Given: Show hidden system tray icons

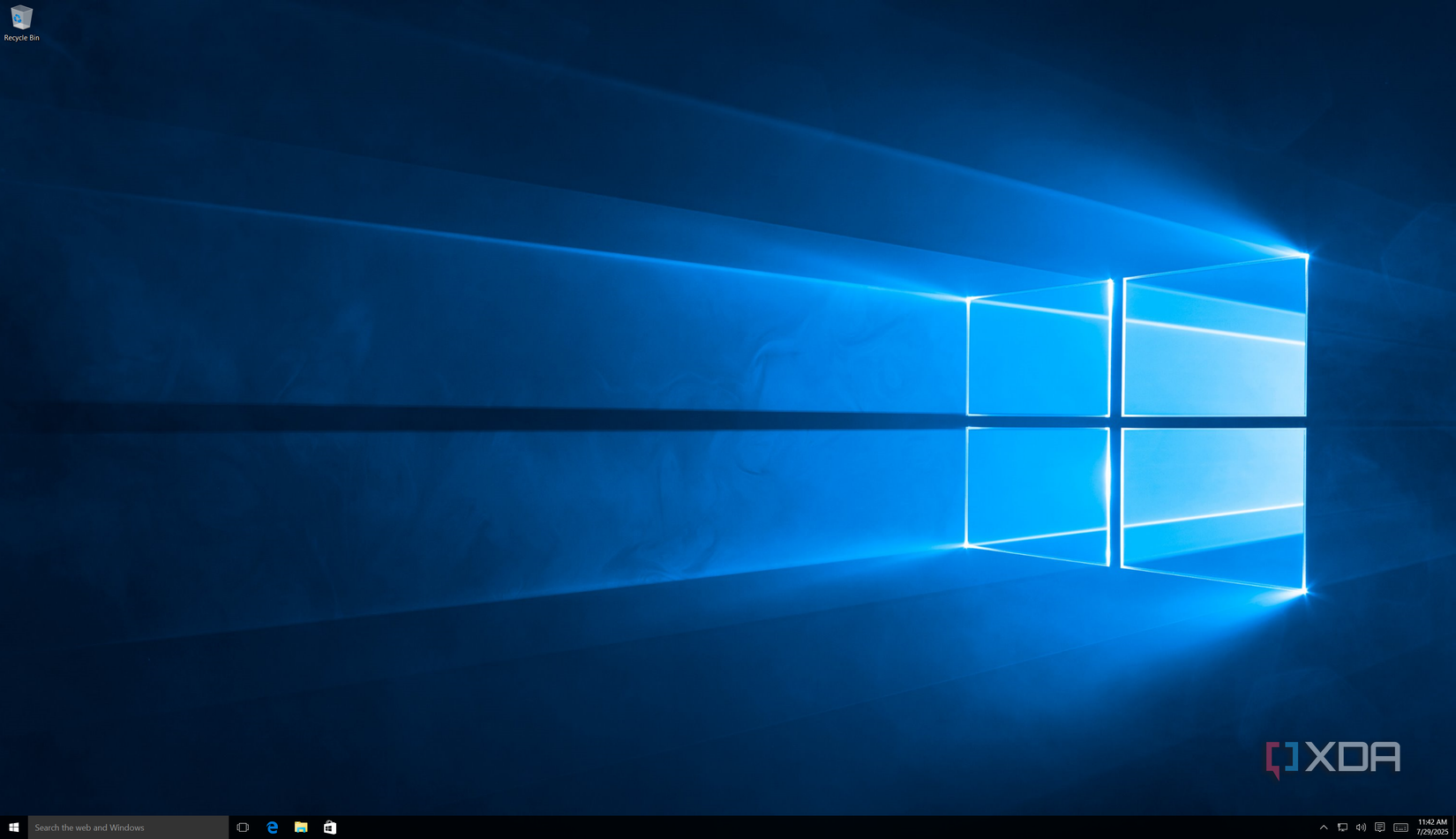Looking at the screenshot, I should click(x=1324, y=828).
